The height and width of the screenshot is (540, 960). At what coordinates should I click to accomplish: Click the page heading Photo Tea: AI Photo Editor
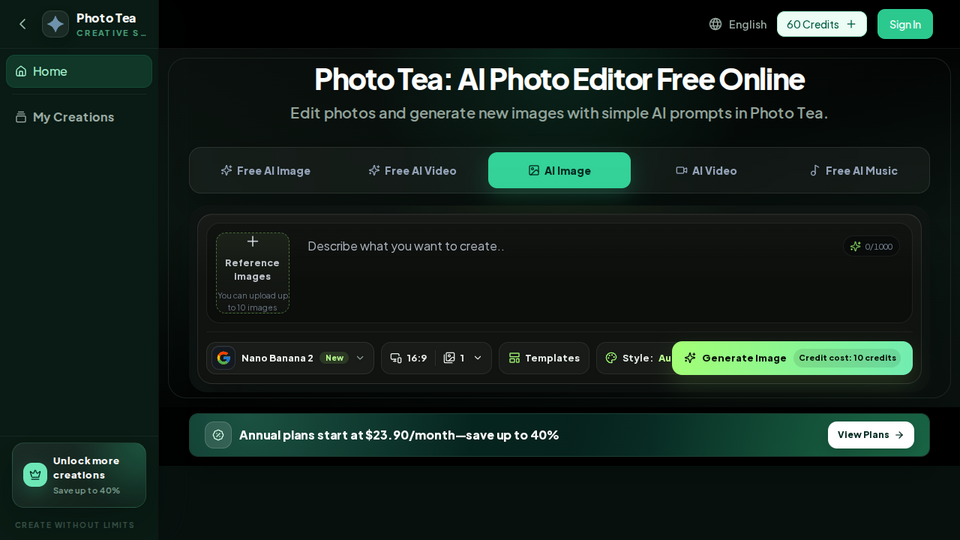[559, 79]
